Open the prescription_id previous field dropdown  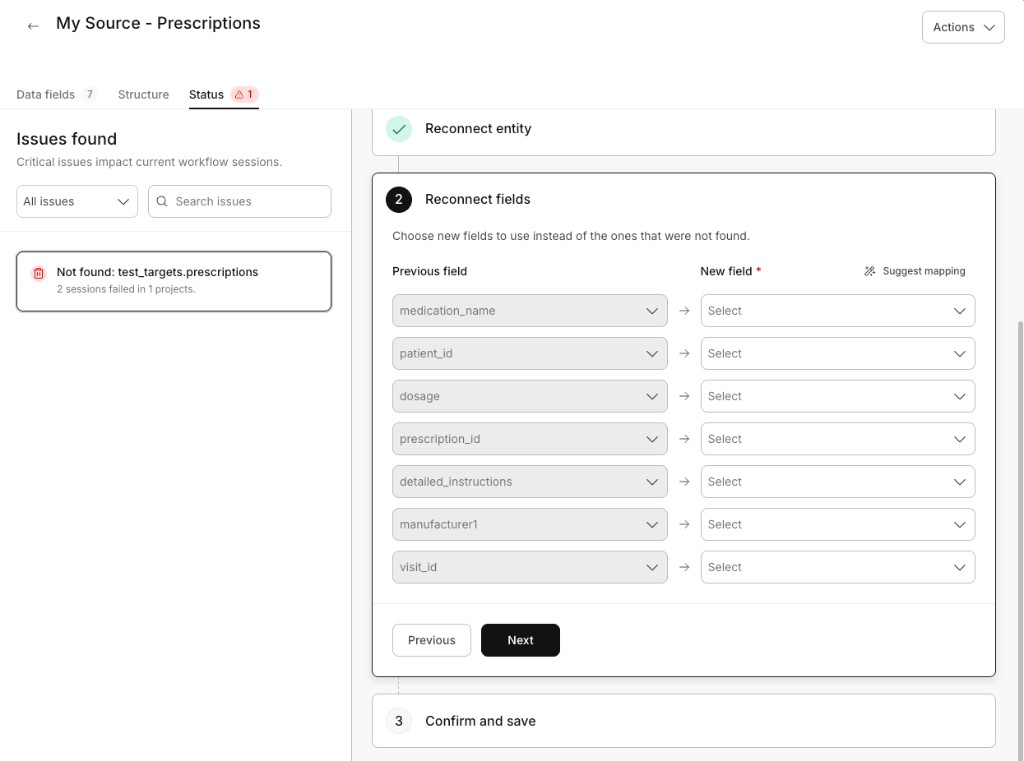[x=530, y=439]
